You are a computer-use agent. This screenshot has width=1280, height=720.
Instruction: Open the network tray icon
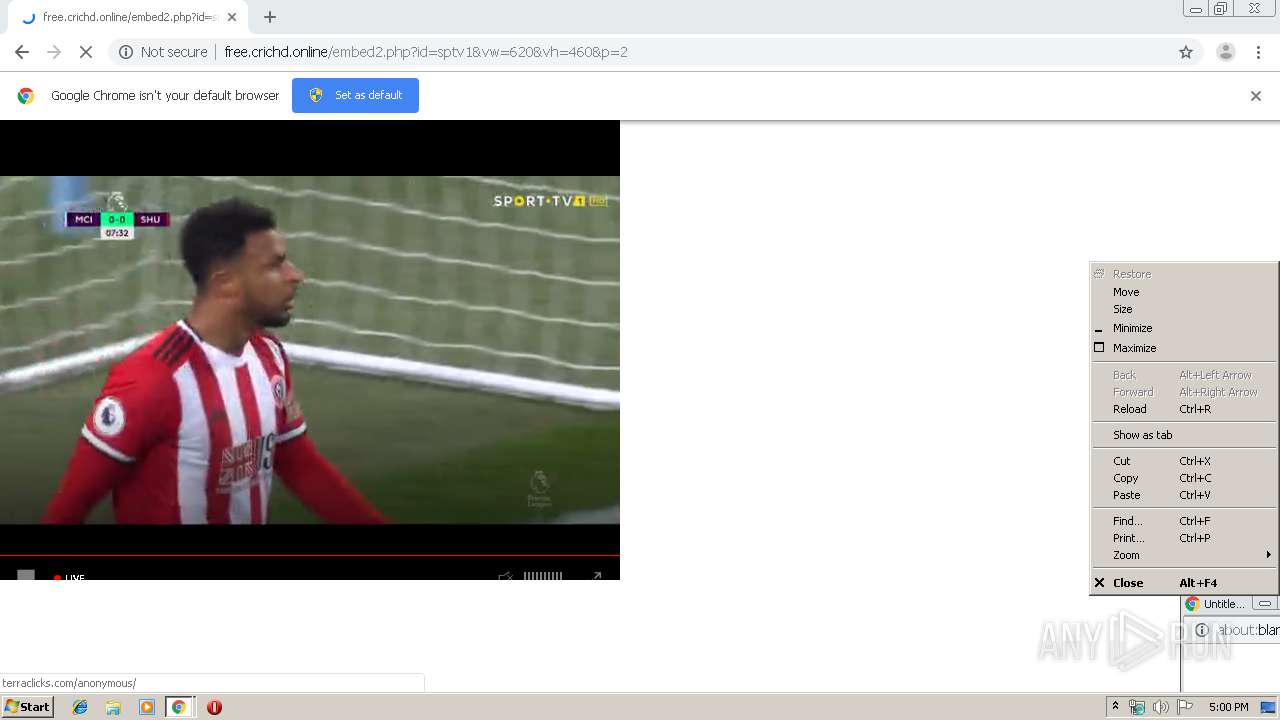click(1136, 707)
